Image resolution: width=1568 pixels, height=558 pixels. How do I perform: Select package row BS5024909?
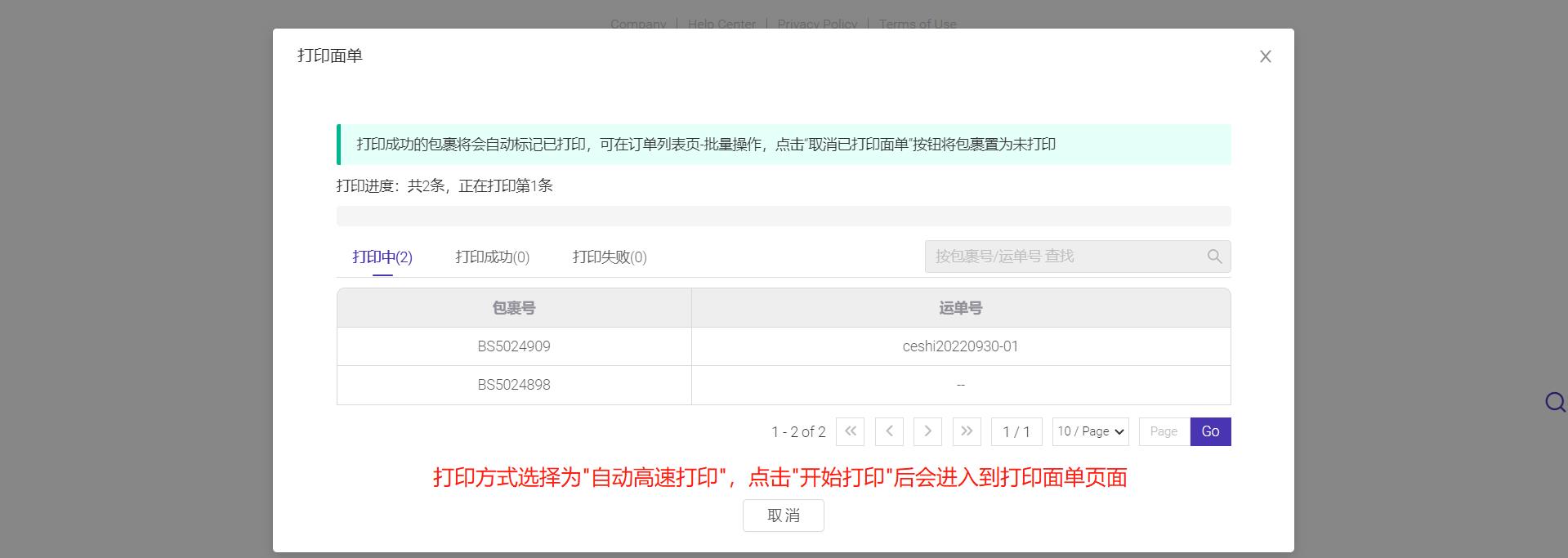point(514,346)
